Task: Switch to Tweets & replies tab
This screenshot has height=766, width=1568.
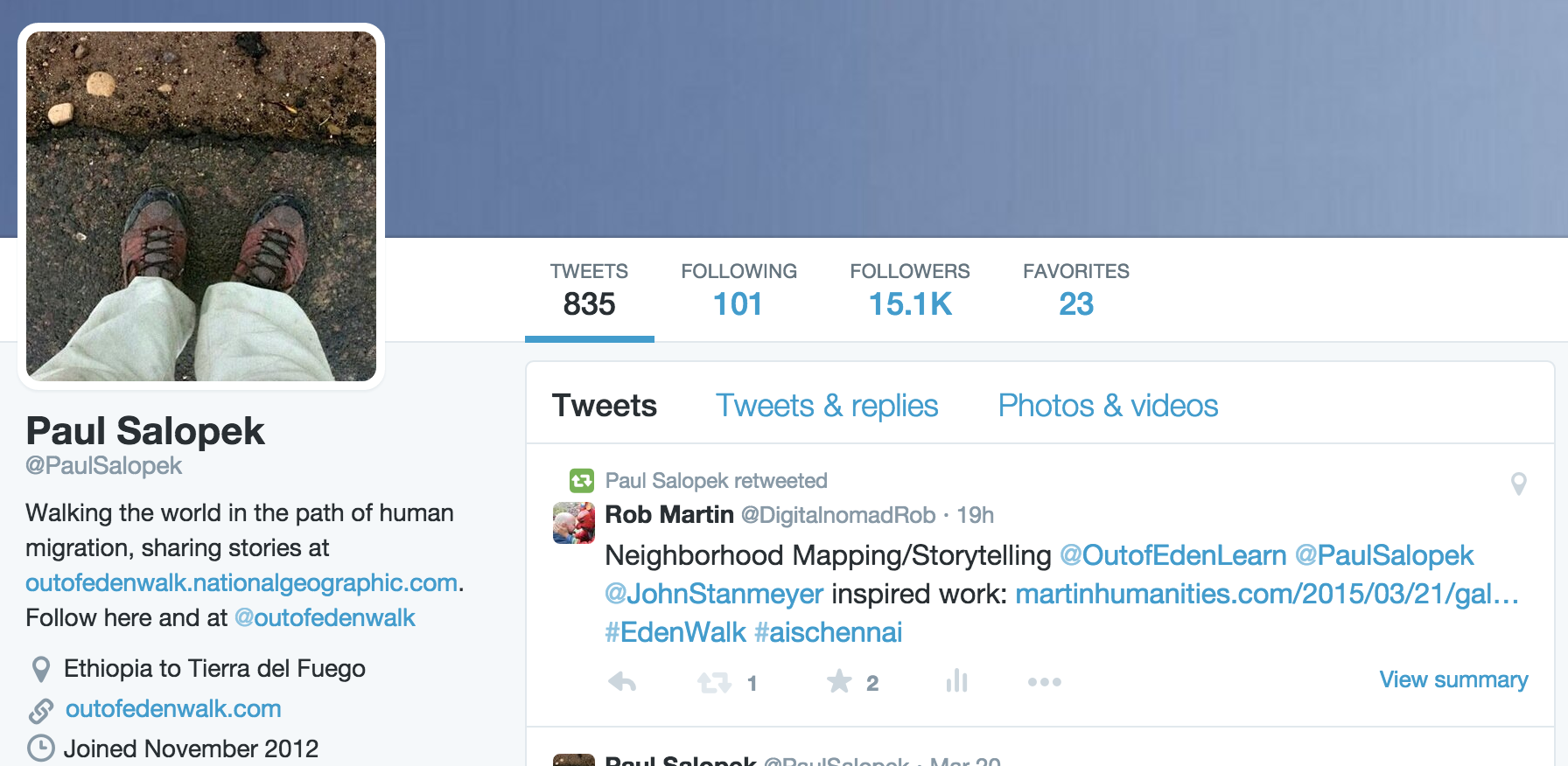Action: [x=826, y=406]
